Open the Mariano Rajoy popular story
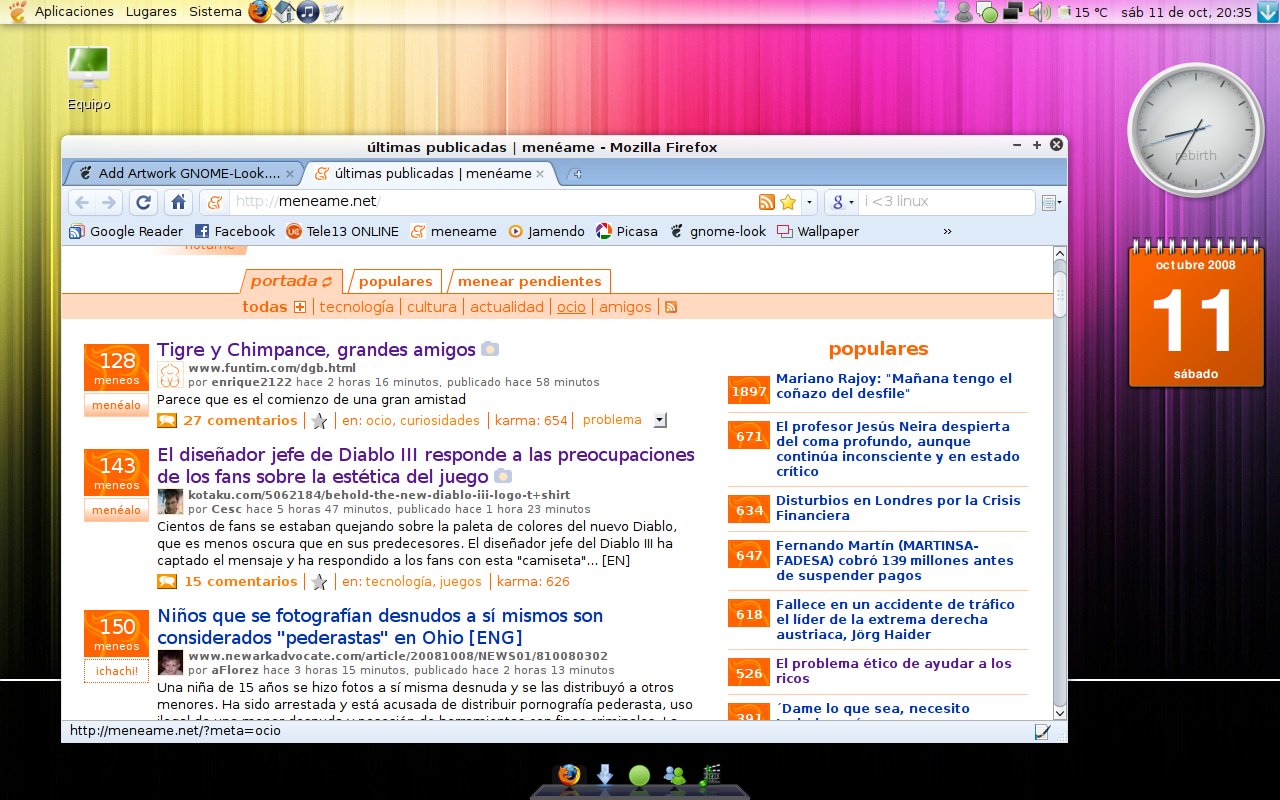Screen dimensions: 1280x800 coord(894,386)
